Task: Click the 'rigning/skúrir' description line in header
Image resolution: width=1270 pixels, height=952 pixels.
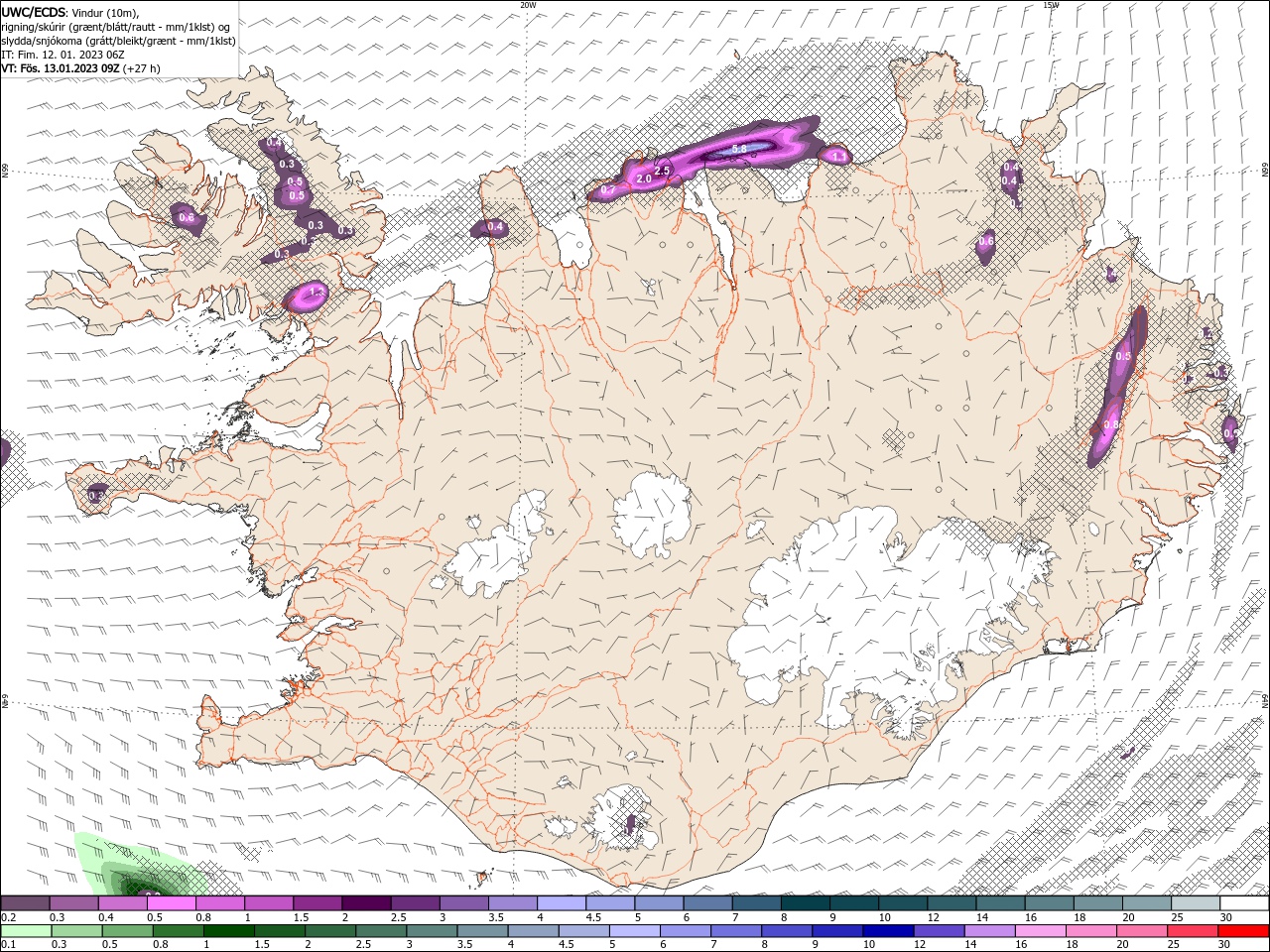Action: tap(115, 27)
